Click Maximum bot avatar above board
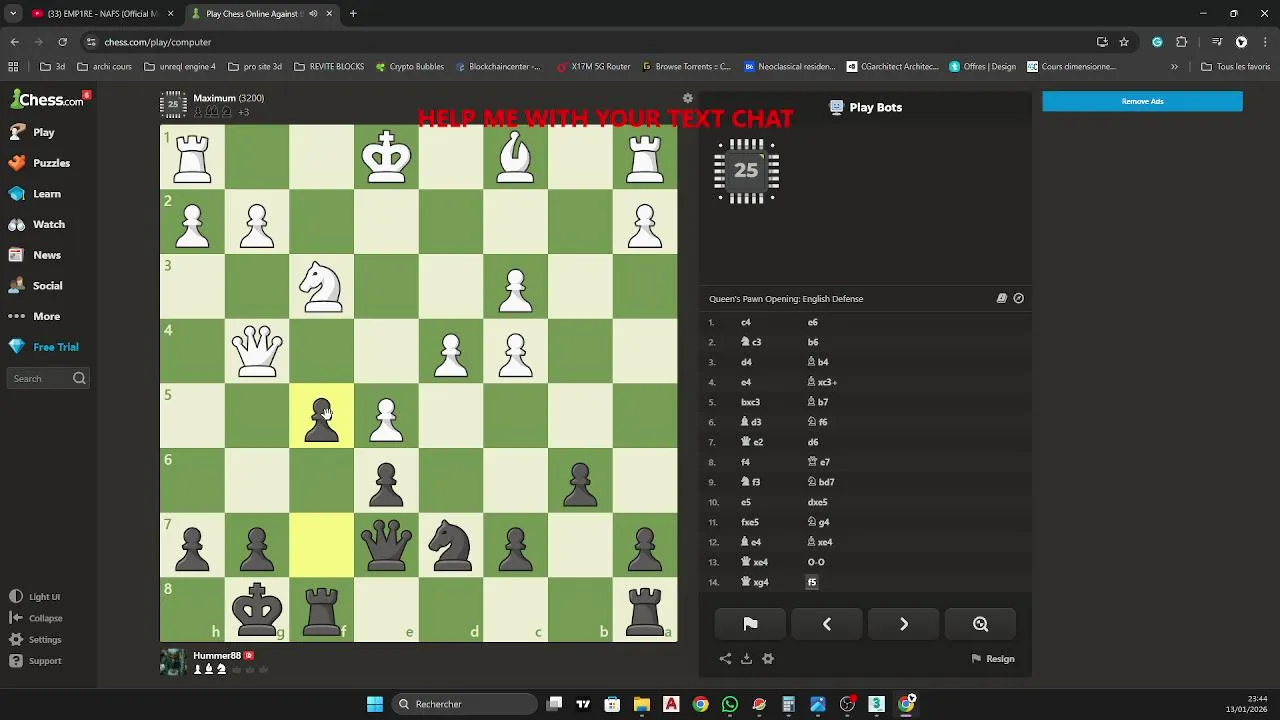The width and height of the screenshot is (1280, 720). (x=173, y=104)
